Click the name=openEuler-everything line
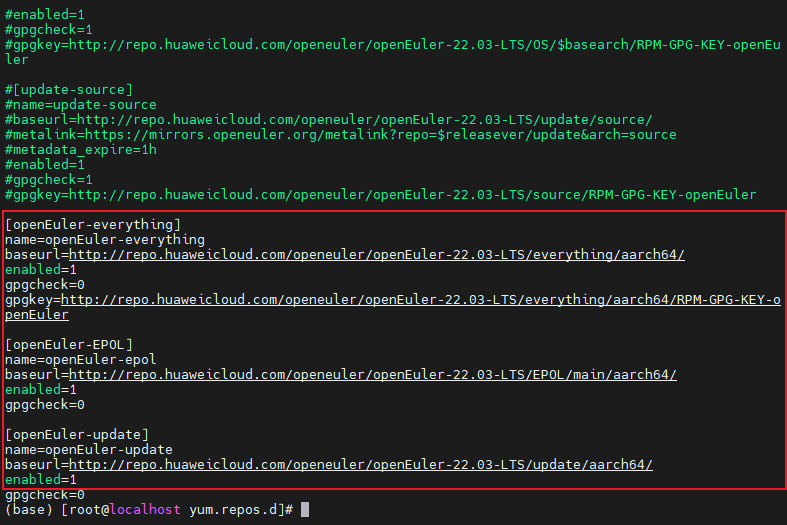Image resolution: width=787 pixels, height=525 pixels. [105, 240]
